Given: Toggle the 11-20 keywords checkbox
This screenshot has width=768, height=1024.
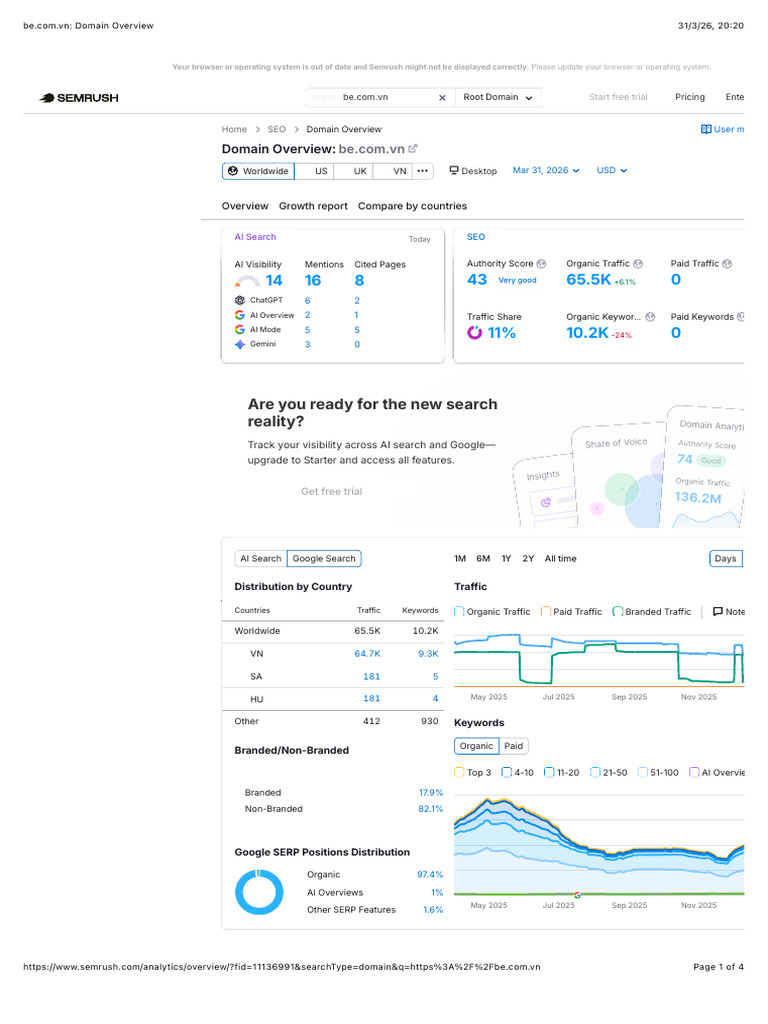Looking at the screenshot, I should coord(549,773).
